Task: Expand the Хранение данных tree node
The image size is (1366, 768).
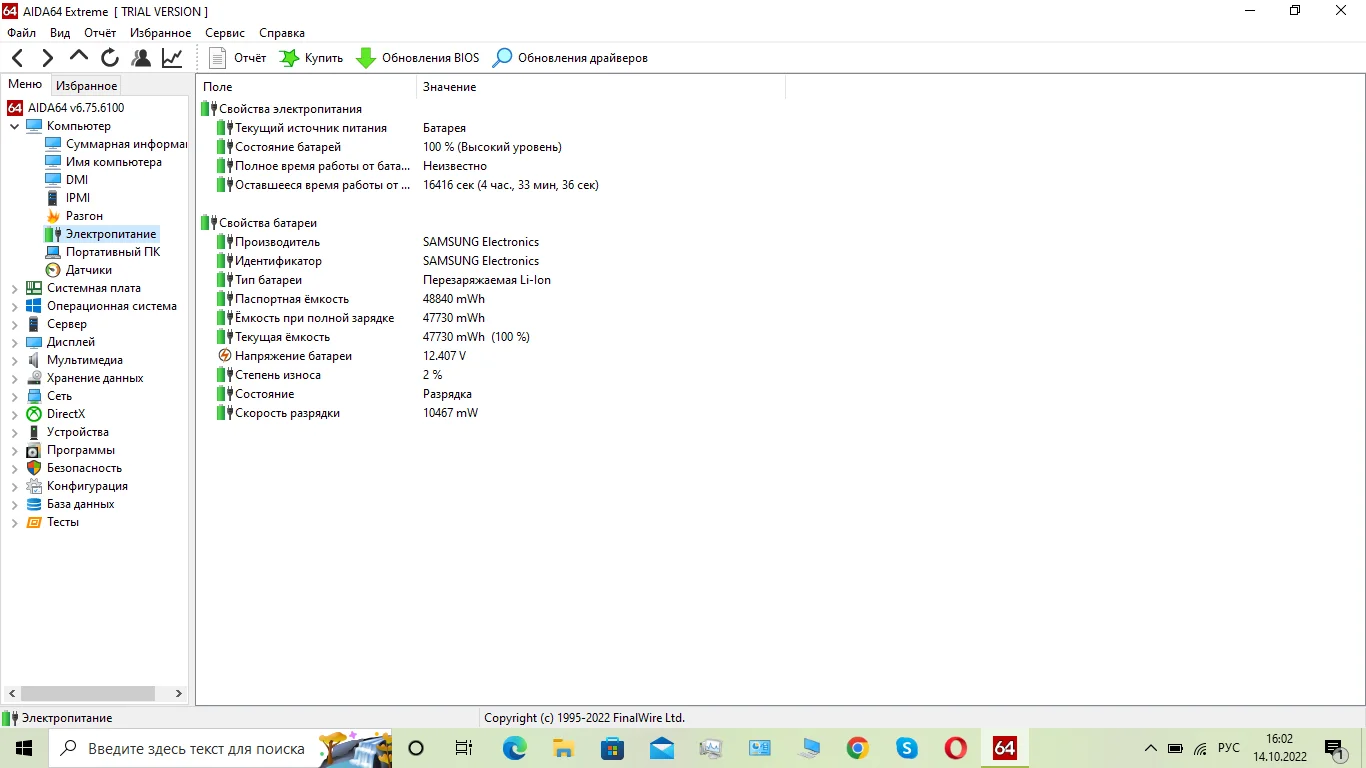Action: [14, 378]
